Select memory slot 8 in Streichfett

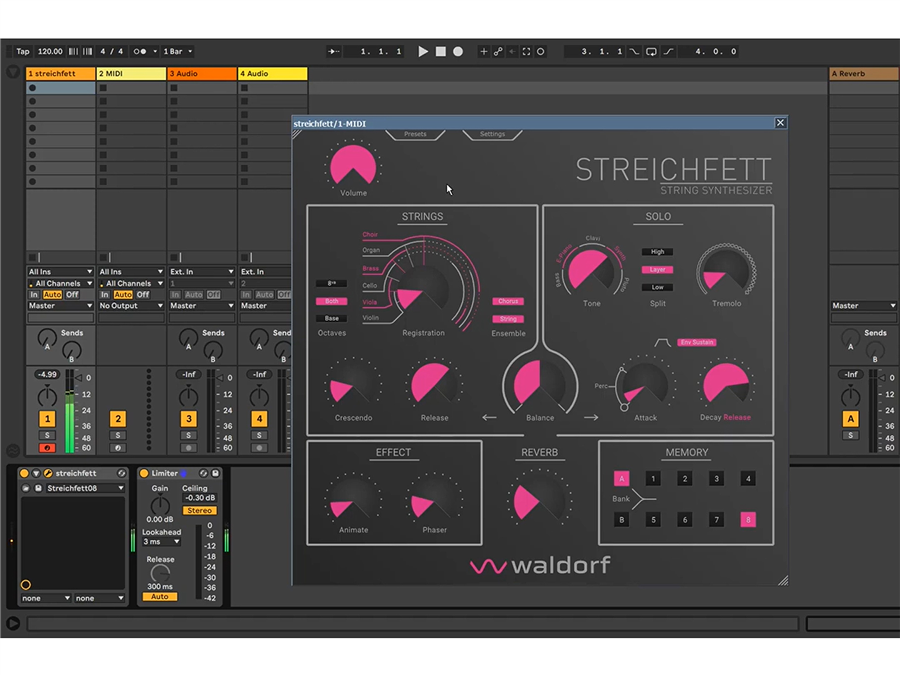[747, 519]
